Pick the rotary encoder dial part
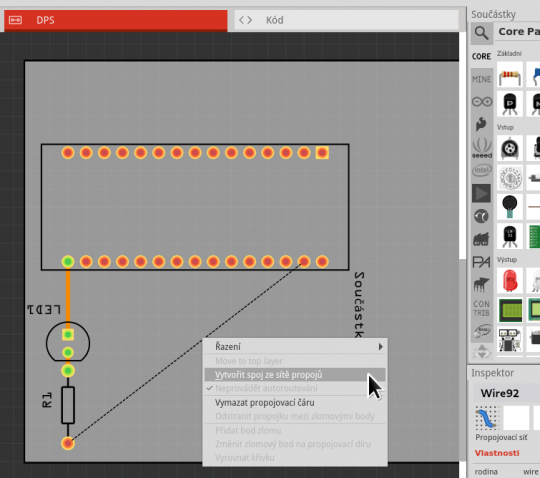This screenshot has height=478, width=540. click(510, 178)
